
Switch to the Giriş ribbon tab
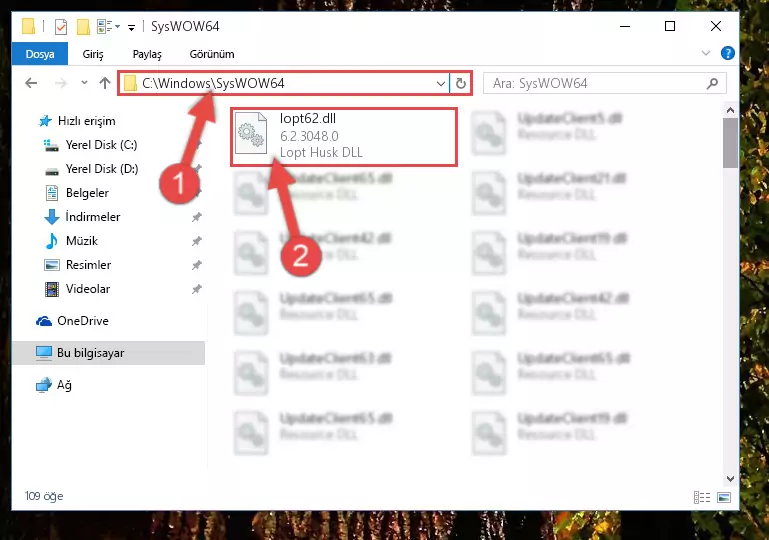[93, 54]
